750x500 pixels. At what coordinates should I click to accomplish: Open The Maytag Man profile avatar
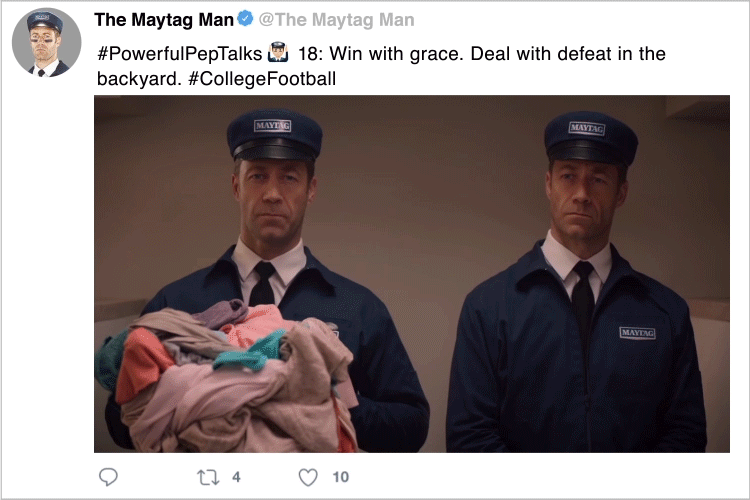pyautogui.click(x=46, y=42)
